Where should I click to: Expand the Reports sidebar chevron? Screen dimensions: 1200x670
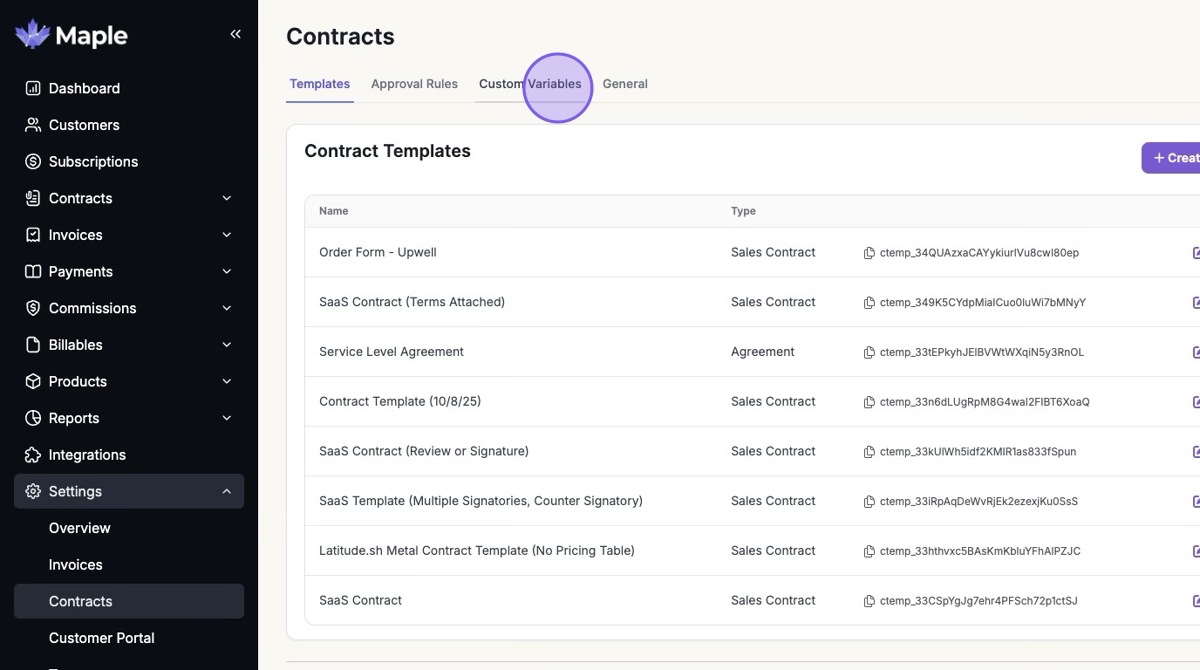(x=226, y=418)
